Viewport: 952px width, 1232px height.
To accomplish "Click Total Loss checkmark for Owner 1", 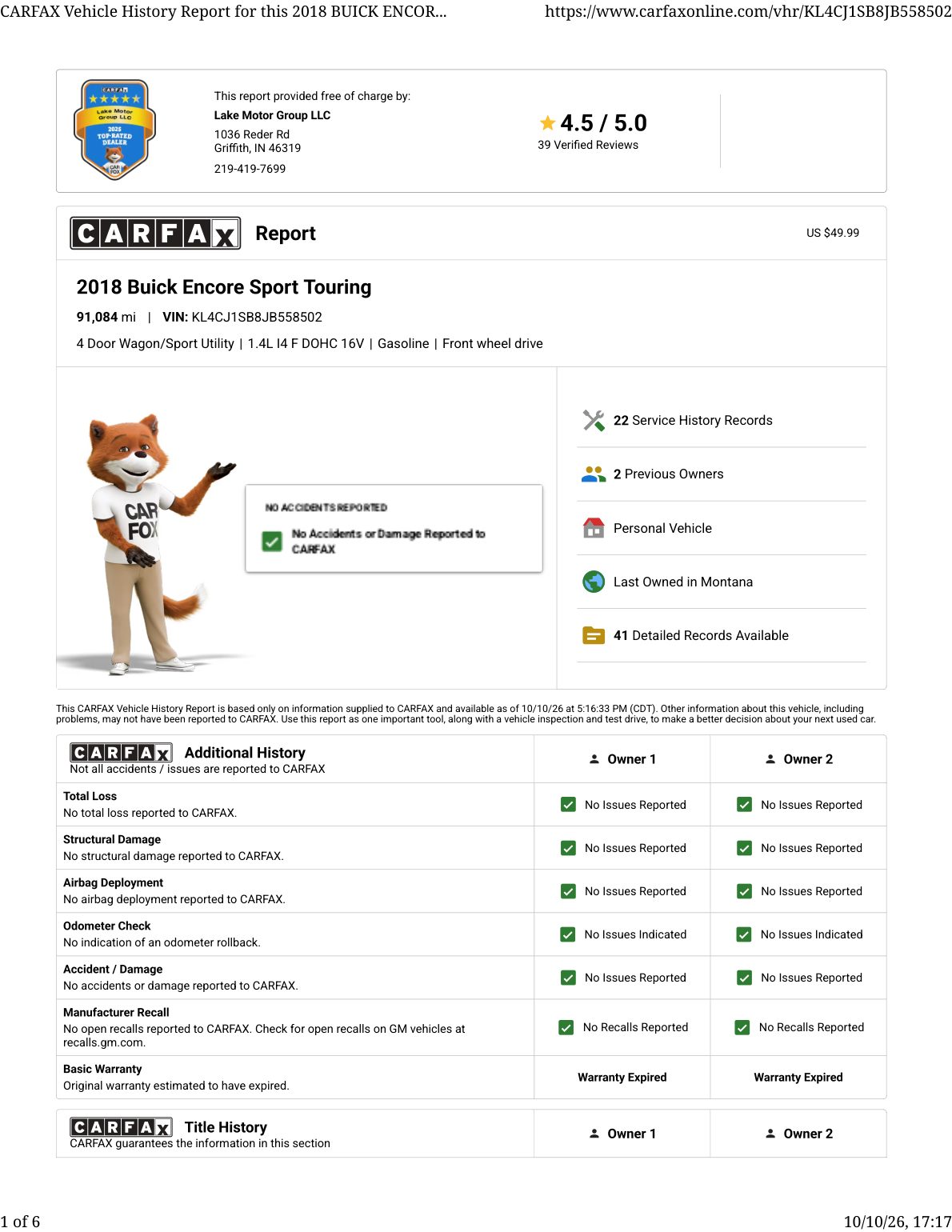I will 568,805.
